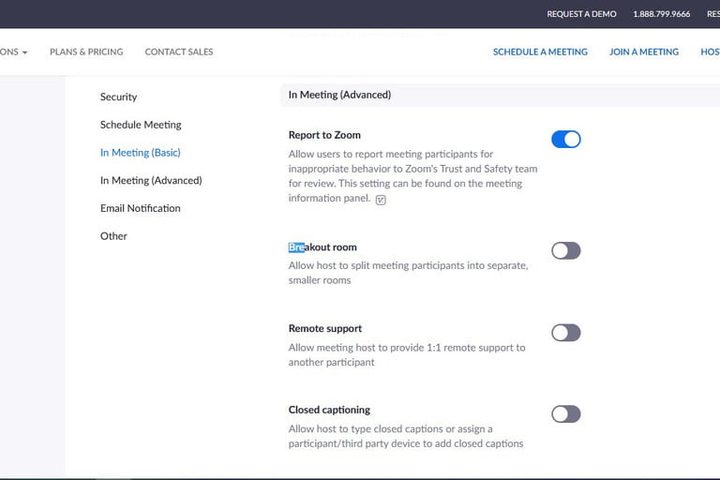
Task: Expand the Host a Meeting dropdown
Action: (709, 52)
